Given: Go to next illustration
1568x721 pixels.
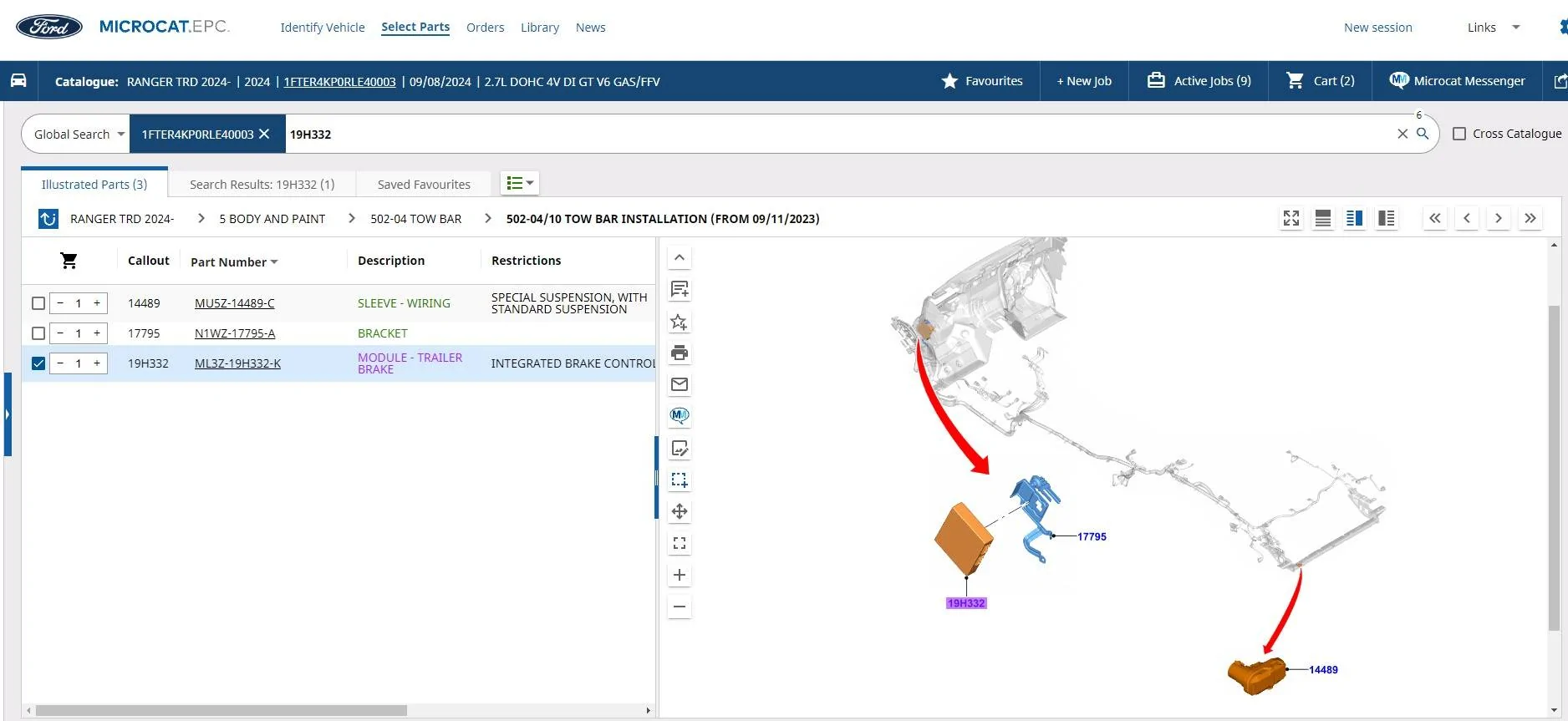Looking at the screenshot, I should (x=1499, y=219).
